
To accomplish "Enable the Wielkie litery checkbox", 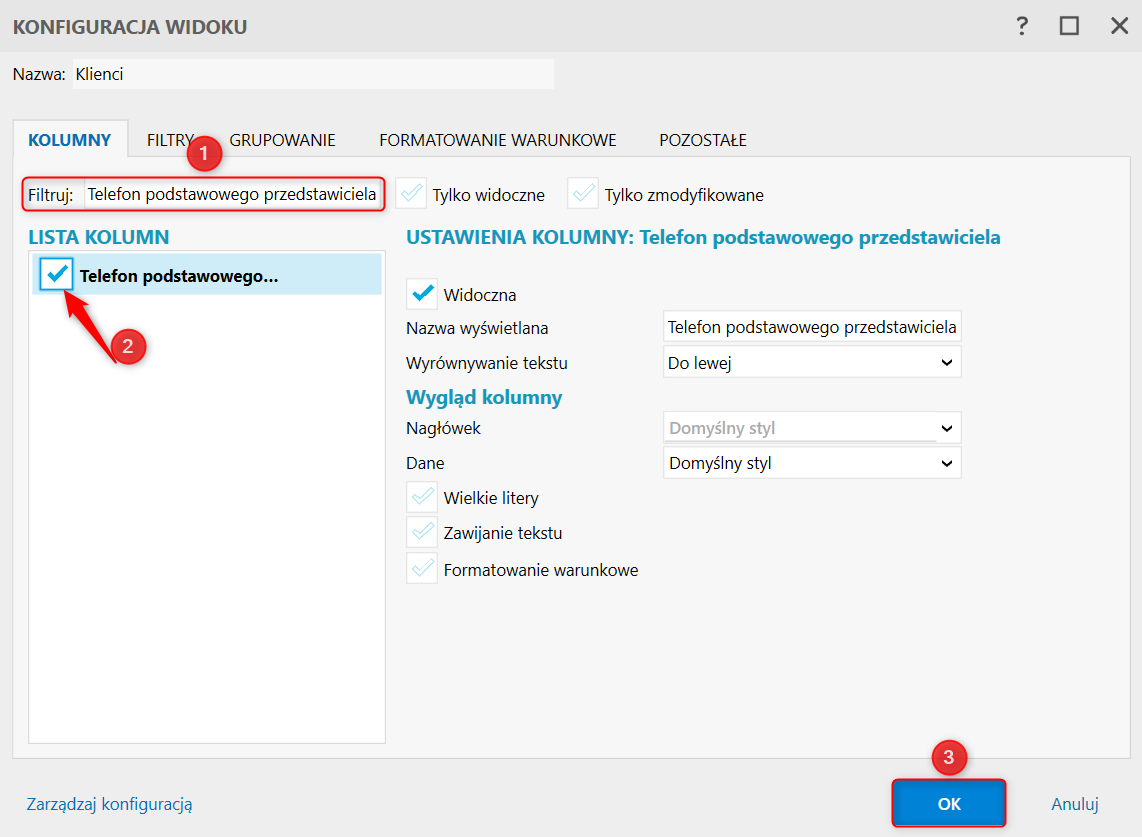I will (422, 498).
